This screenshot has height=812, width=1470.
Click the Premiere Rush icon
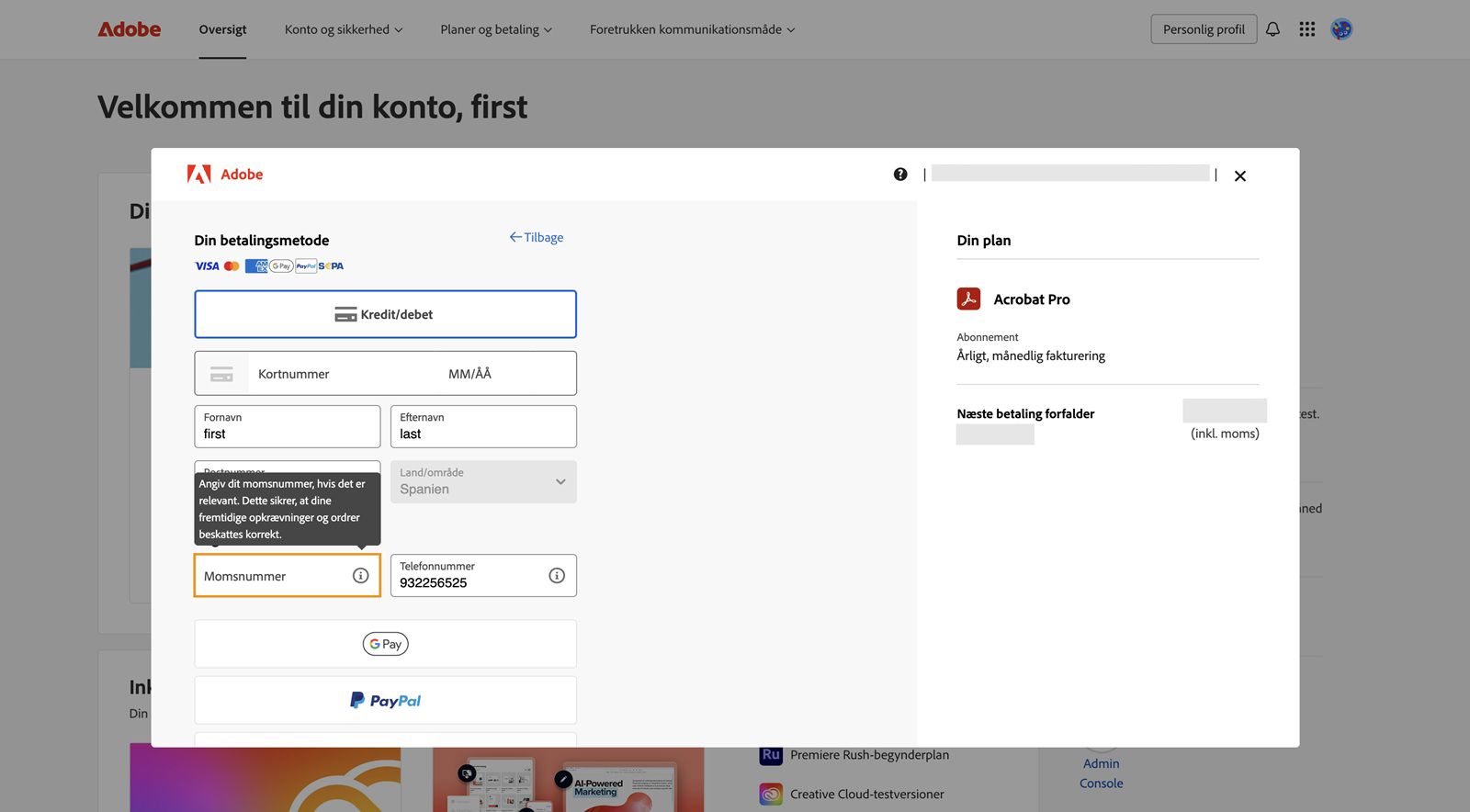coord(771,755)
